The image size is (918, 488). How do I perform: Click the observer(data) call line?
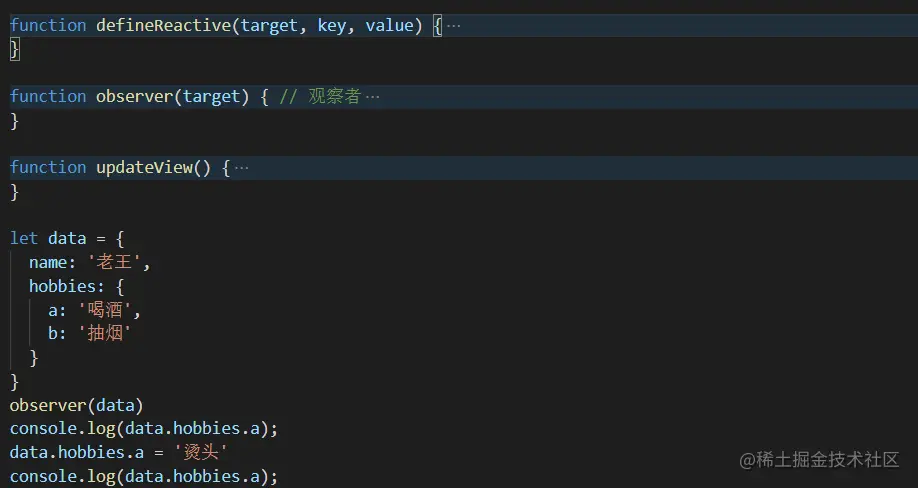click(76, 405)
